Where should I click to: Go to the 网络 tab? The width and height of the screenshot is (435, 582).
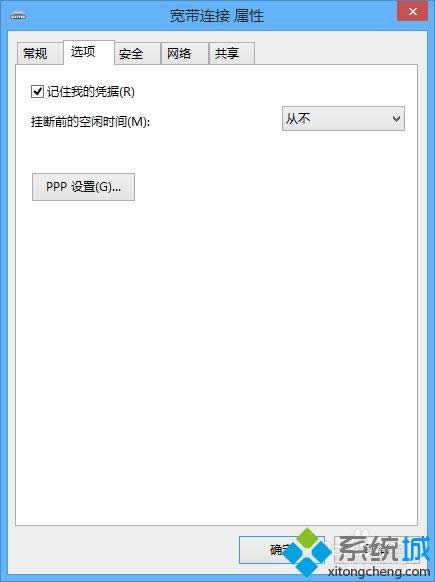[184, 53]
